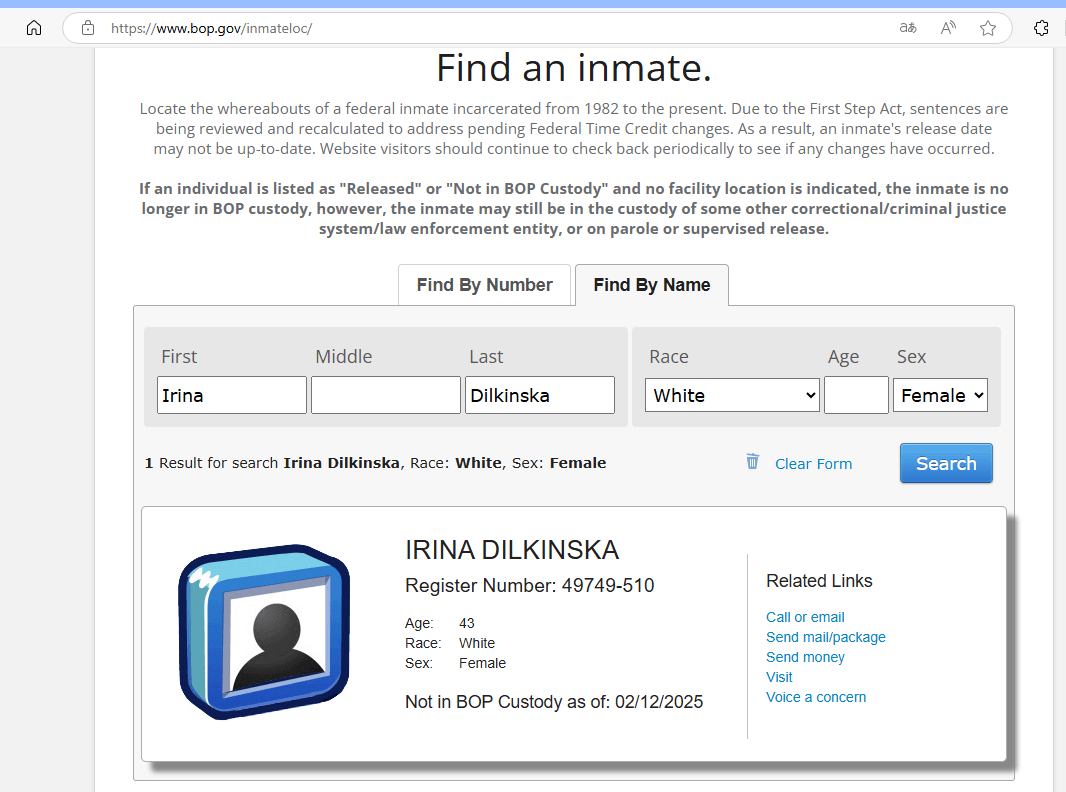
Task: Click the Voice a concern link
Action: [x=816, y=697]
